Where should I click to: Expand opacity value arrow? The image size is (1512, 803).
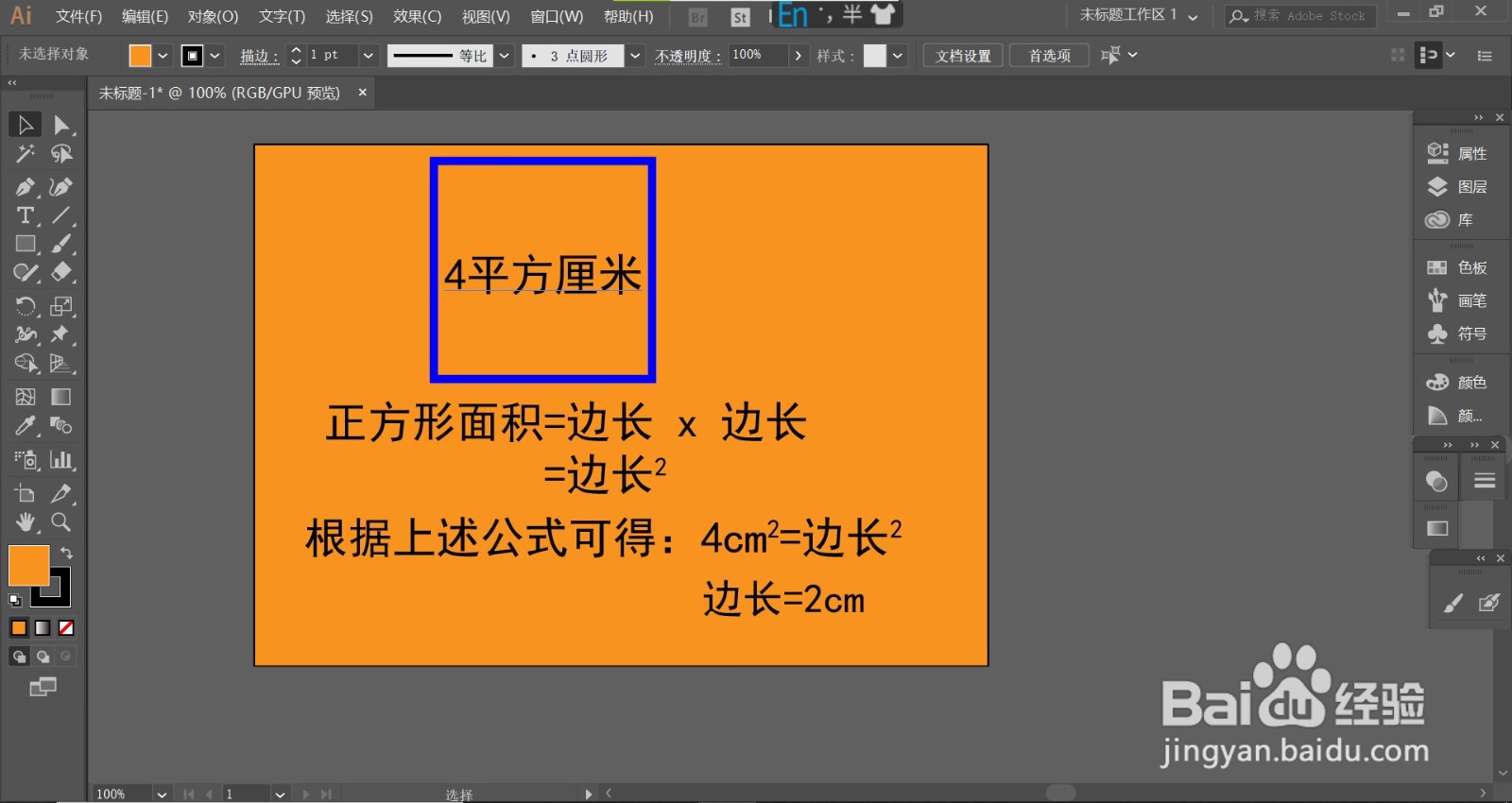pyautogui.click(x=799, y=56)
